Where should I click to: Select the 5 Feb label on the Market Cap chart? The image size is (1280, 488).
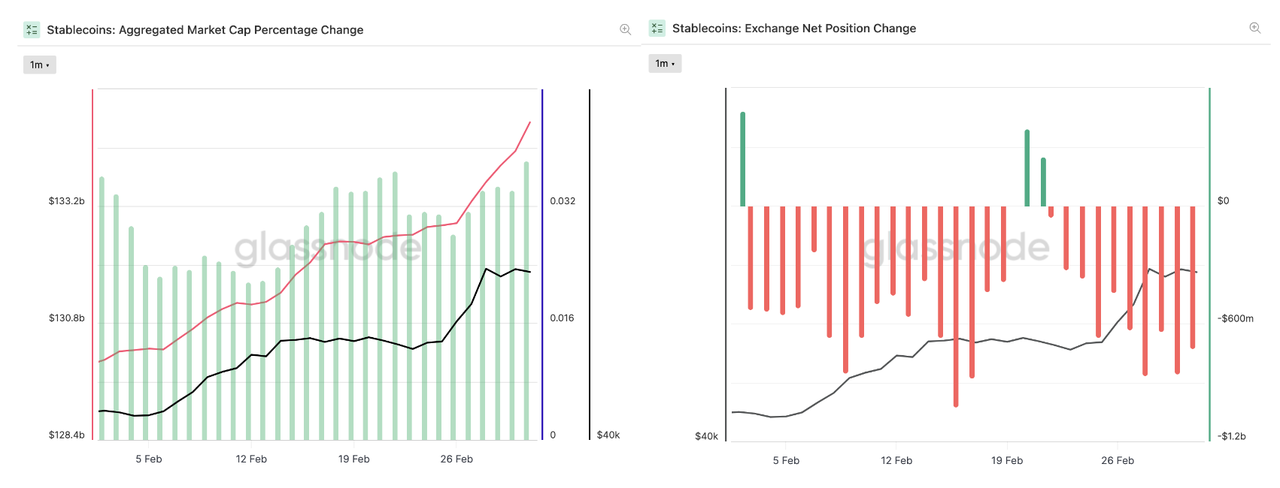coord(148,460)
